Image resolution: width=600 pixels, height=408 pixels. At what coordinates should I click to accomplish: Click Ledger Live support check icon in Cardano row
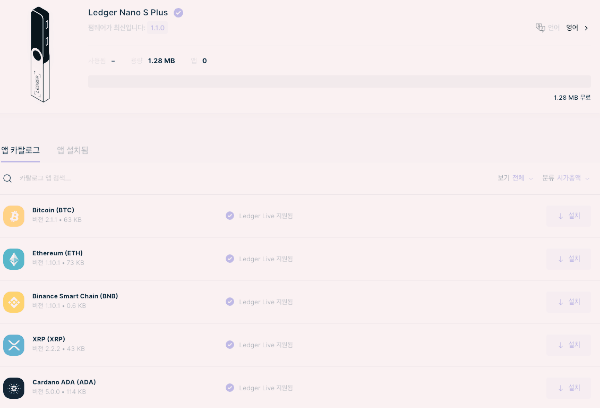230,388
